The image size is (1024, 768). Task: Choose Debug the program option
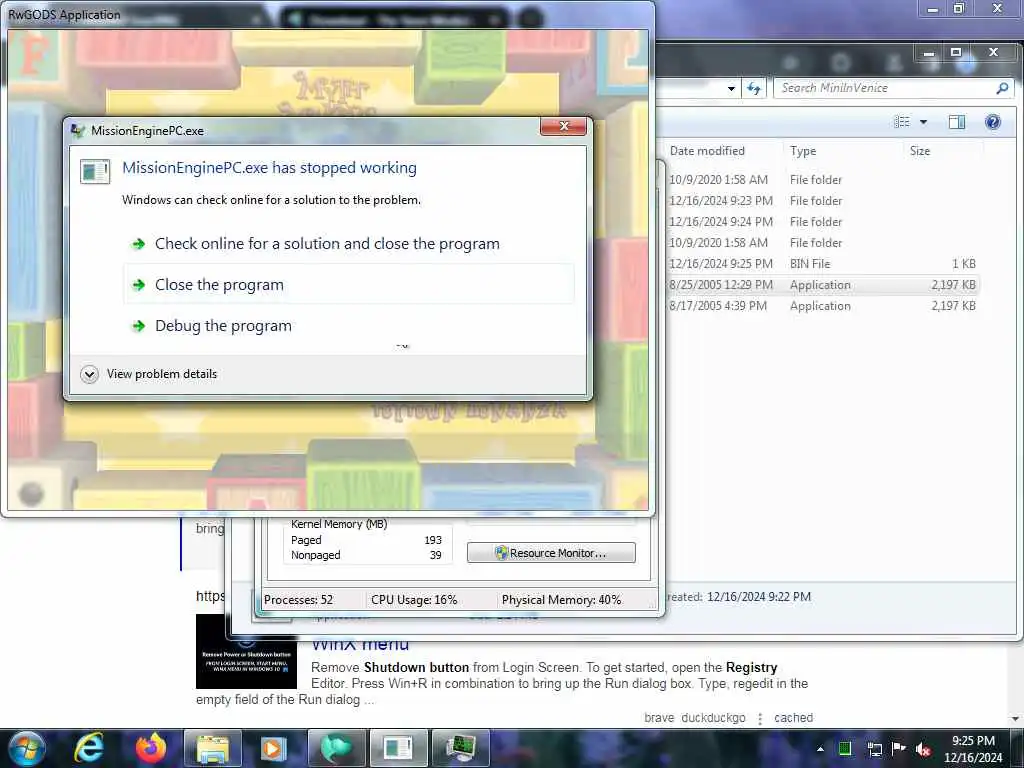[x=348, y=326]
